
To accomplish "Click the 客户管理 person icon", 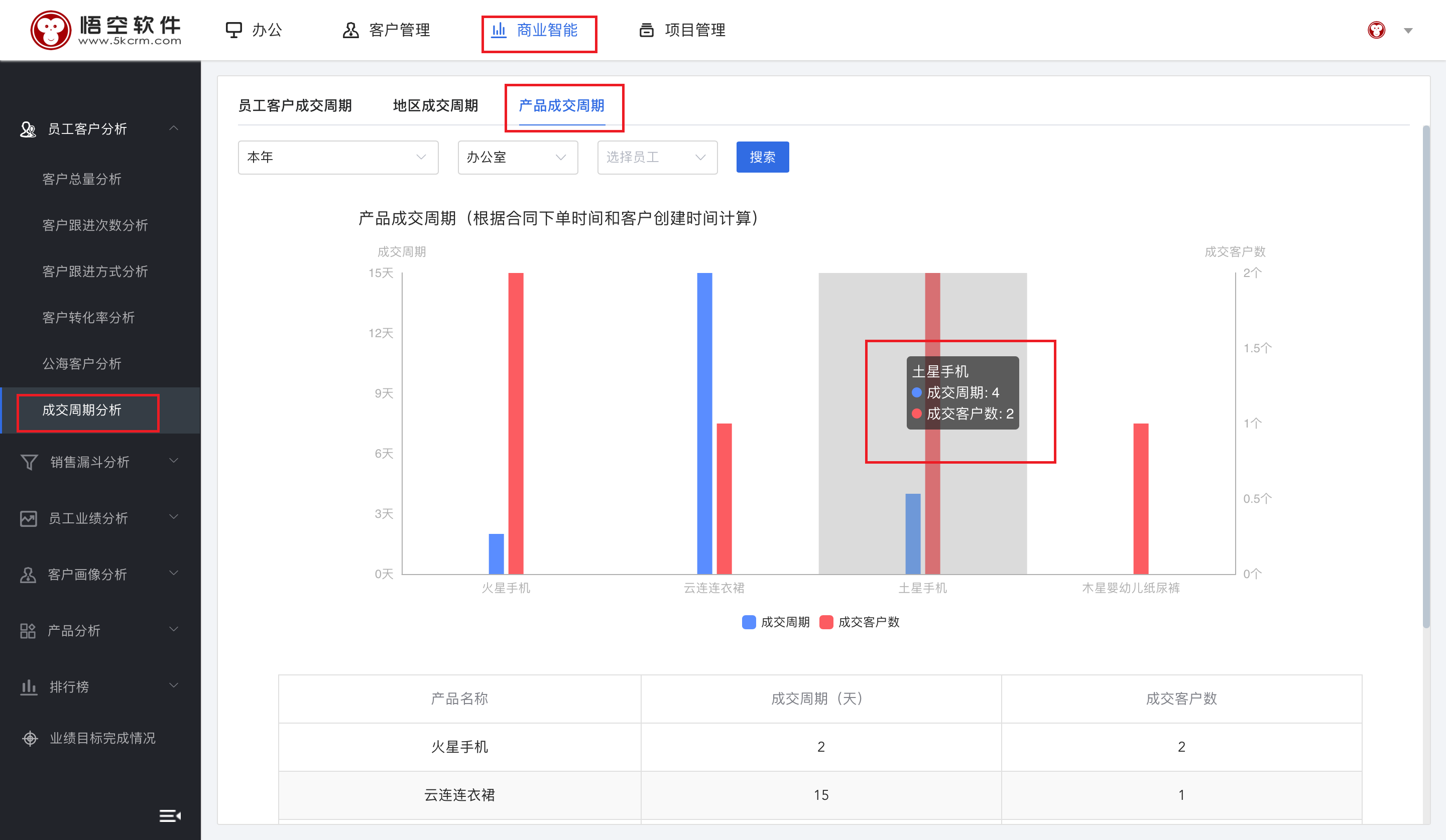I will (x=350, y=30).
